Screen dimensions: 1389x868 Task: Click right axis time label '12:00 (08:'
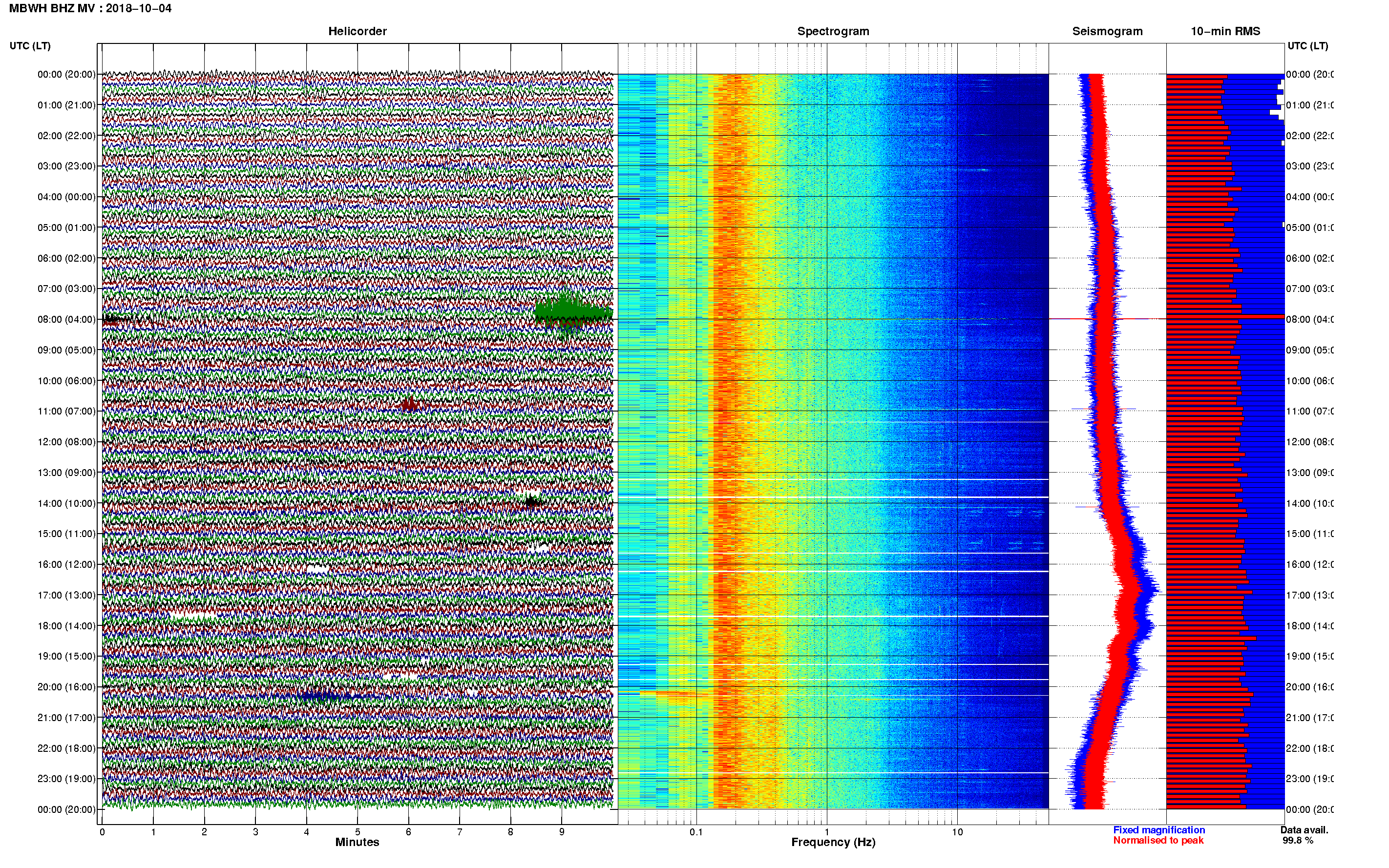(x=1309, y=442)
